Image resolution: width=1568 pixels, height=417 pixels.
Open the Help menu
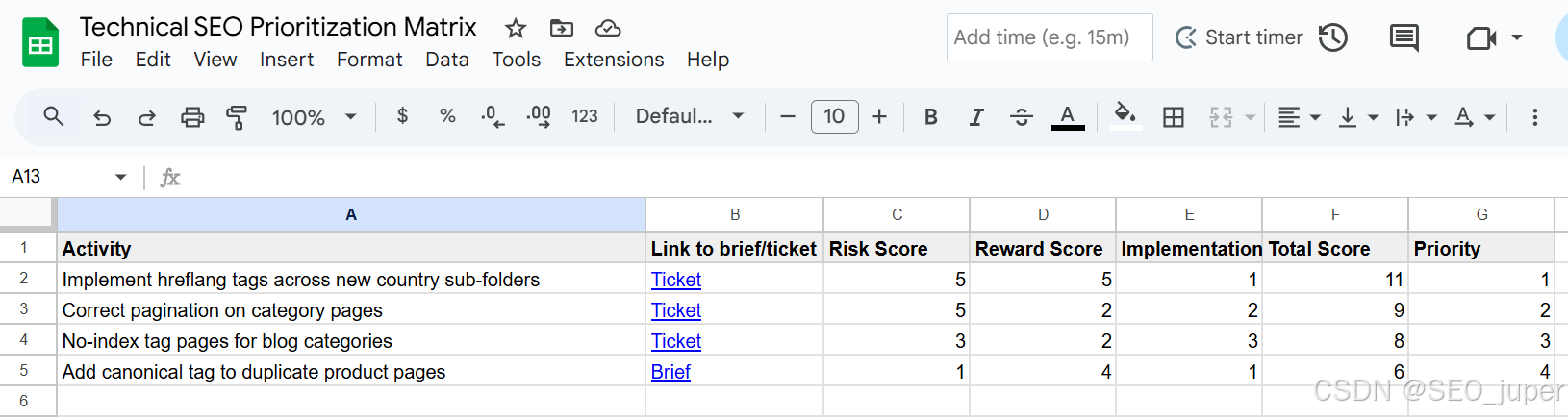(708, 60)
